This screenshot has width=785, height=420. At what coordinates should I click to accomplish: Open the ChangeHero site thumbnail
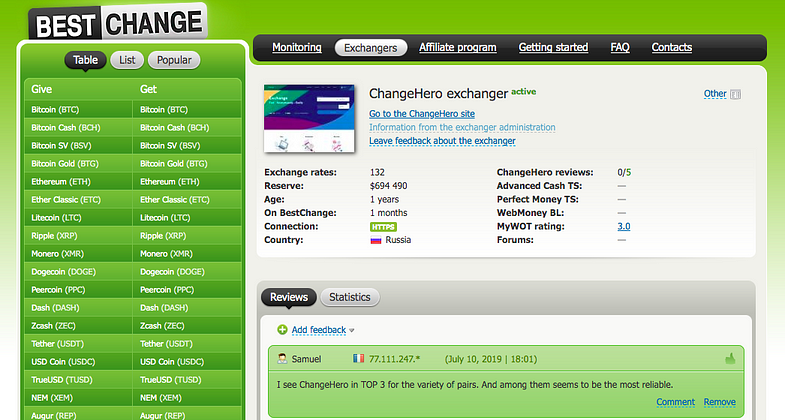(309, 118)
